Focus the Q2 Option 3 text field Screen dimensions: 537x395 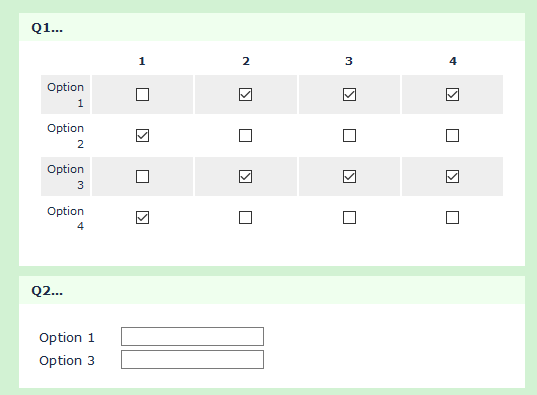192,359
